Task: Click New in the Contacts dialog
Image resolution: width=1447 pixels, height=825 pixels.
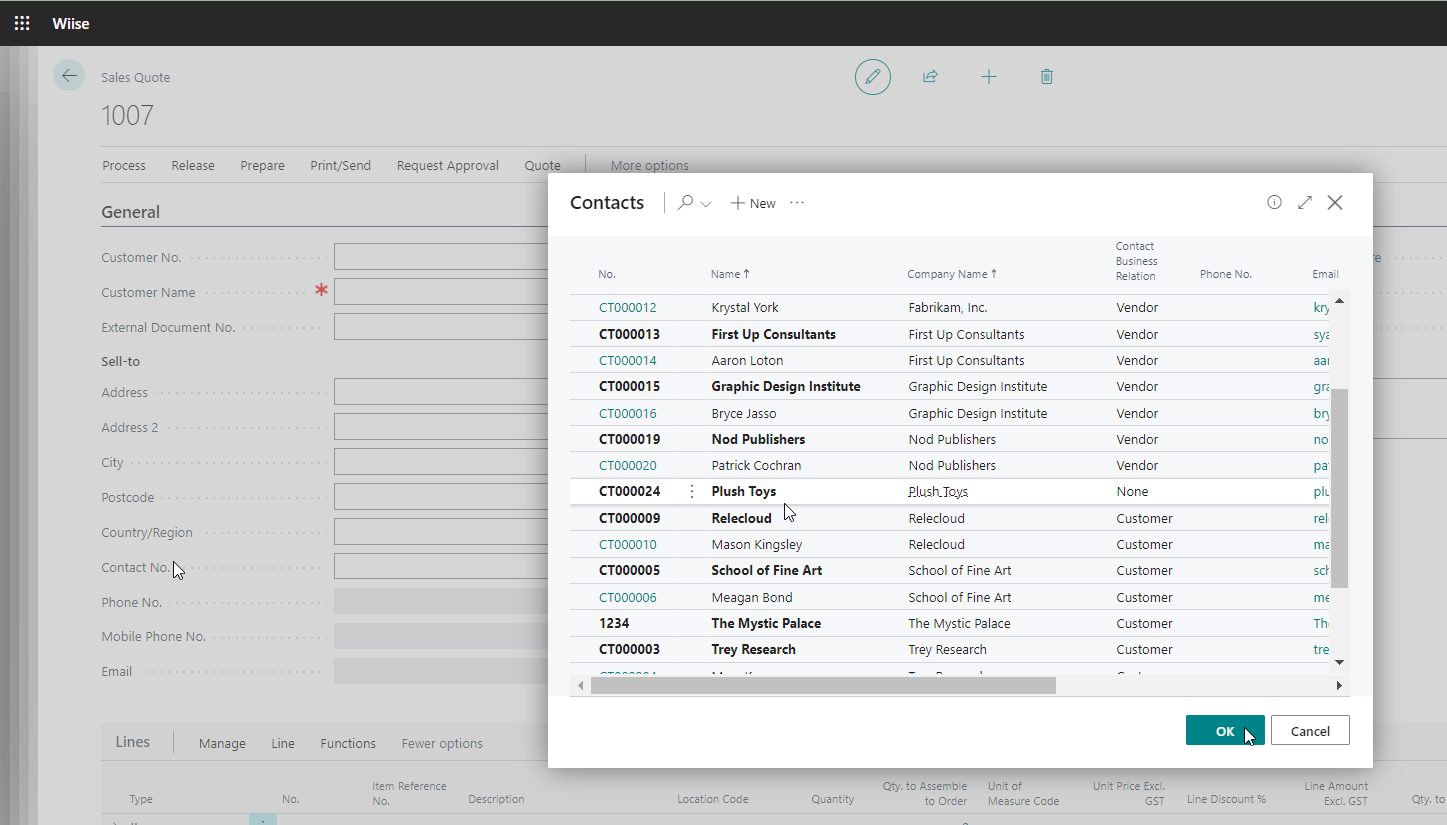Action: [753, 203]
